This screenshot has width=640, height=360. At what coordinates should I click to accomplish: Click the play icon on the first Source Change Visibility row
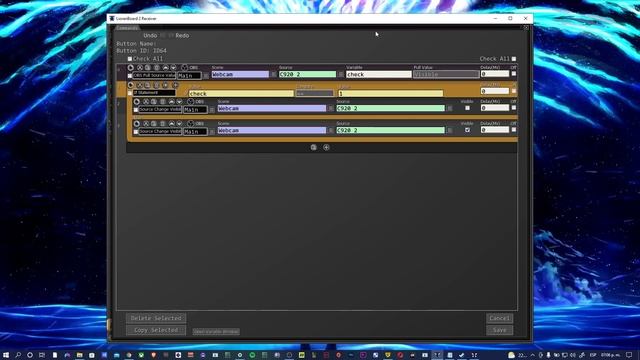(x=137, y=102)
